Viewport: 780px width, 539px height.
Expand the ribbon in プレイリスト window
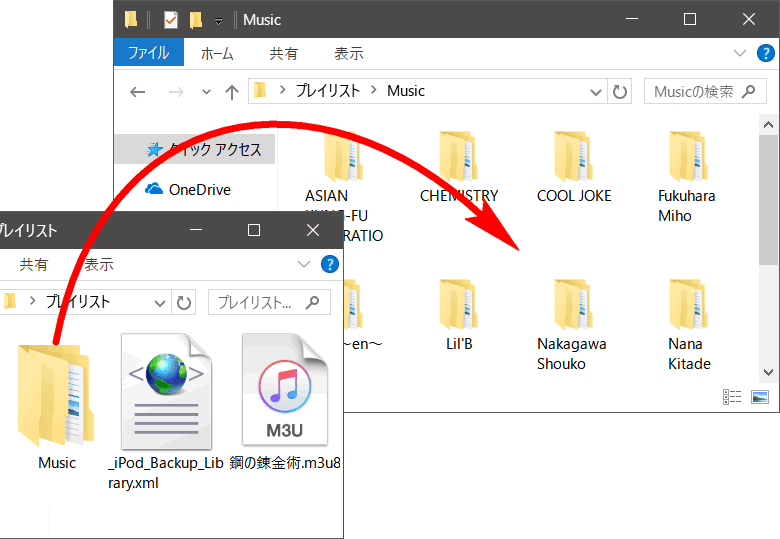304,264
